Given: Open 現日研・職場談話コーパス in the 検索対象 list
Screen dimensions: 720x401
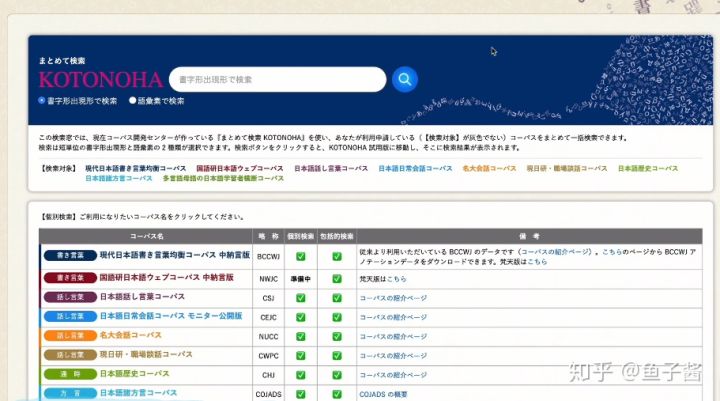Looking at the screenshot, I should pyautogui.click(x=567, y=169).
